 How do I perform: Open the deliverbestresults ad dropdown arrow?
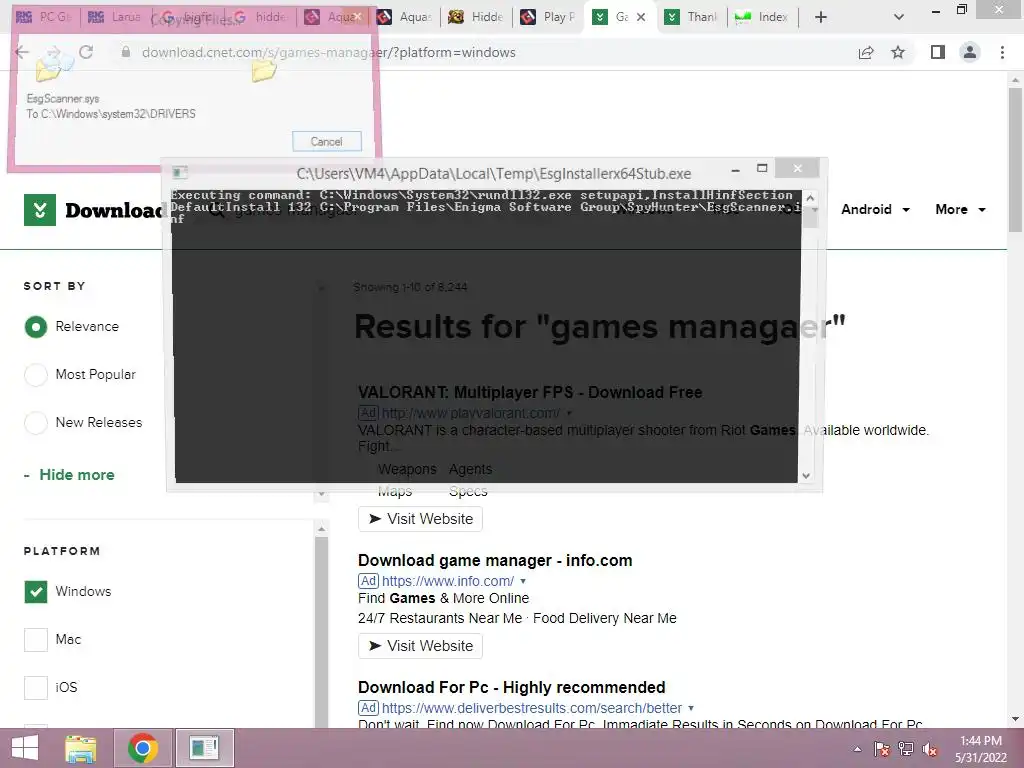(691, 708)
